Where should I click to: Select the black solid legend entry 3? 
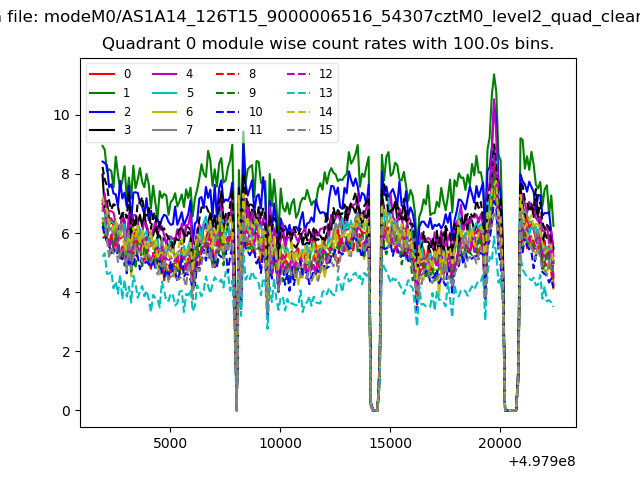point(102,130)
